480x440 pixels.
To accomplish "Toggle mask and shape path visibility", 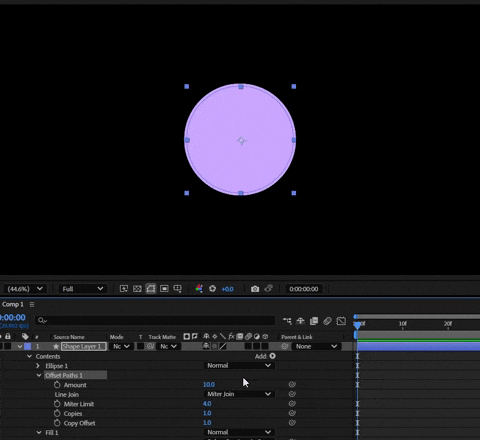I will (151, 289).
